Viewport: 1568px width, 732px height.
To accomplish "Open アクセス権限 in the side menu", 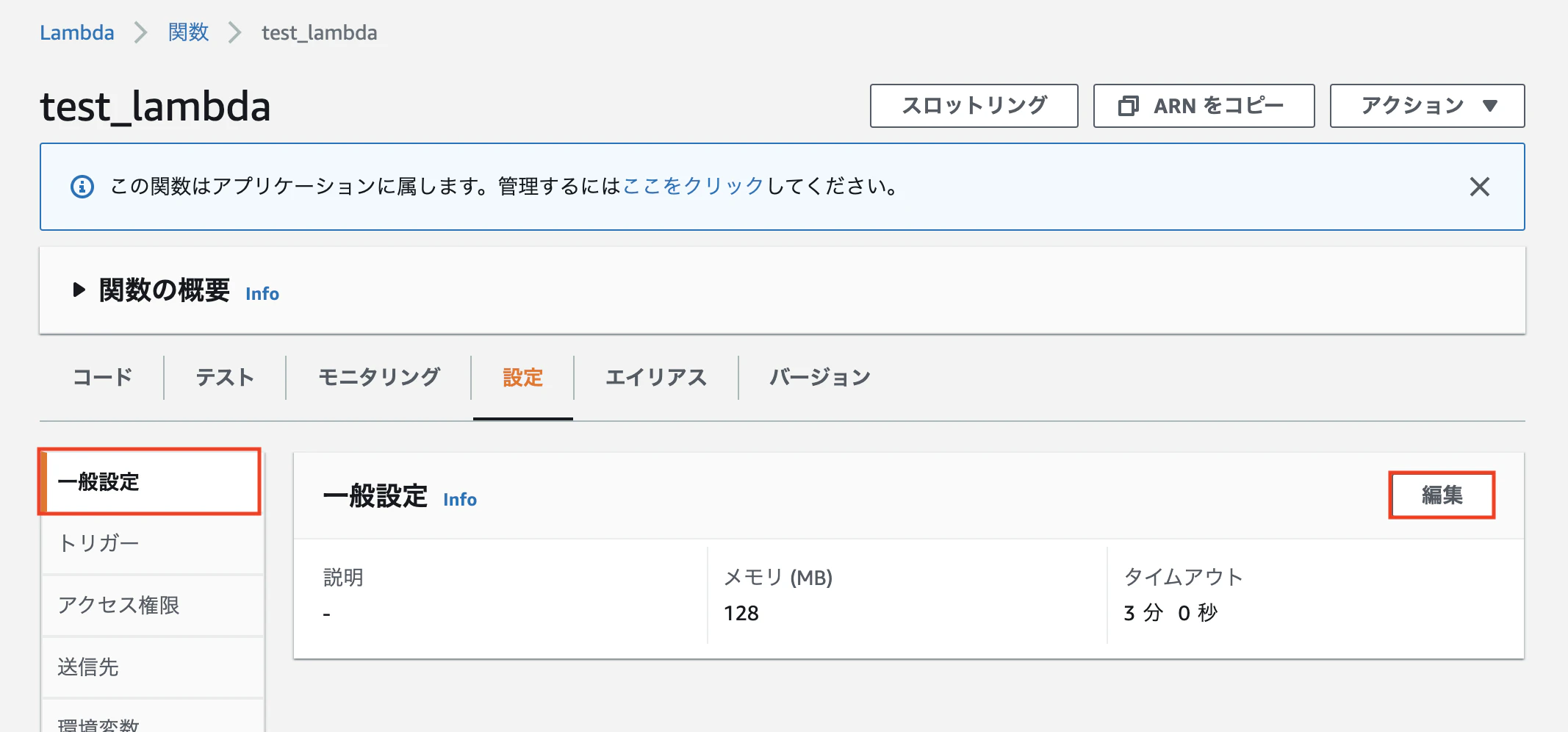I will [x=152, y=605].
